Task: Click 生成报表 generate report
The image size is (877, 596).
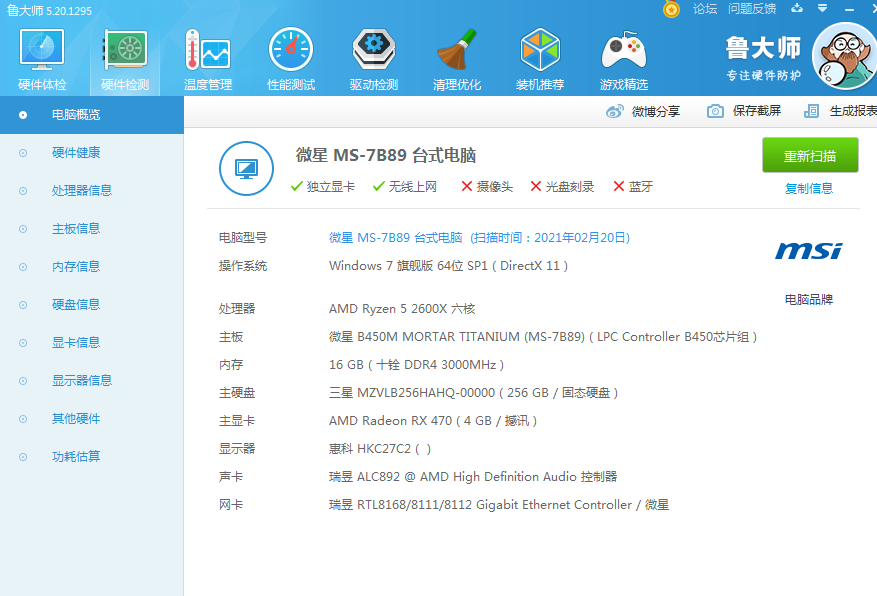Action: point(852,111)
